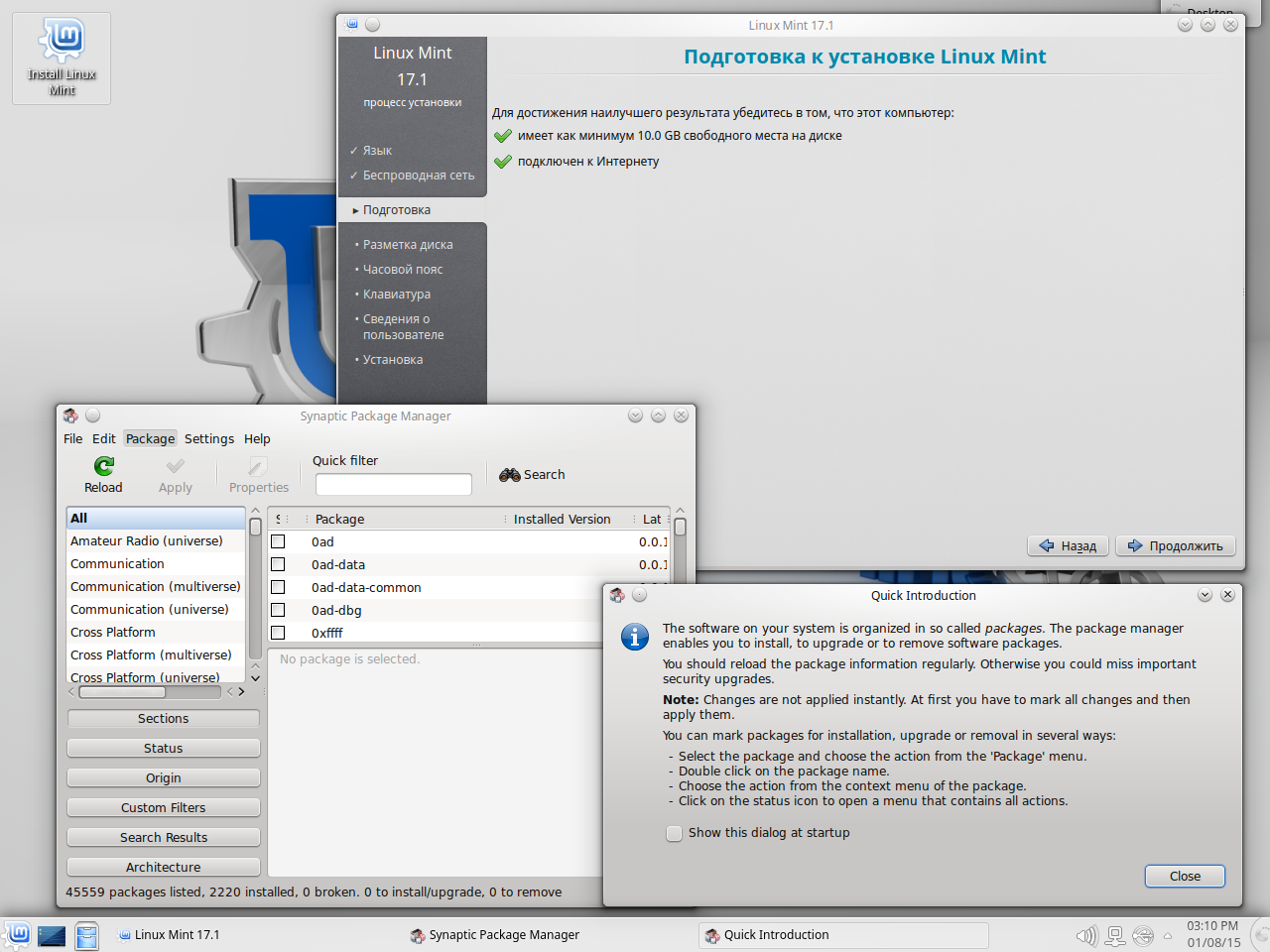The width and height of the screenshot is (1270, 952).
Task: Click the category list vertical scrollbar handle
Action: (x=255, y=528)
